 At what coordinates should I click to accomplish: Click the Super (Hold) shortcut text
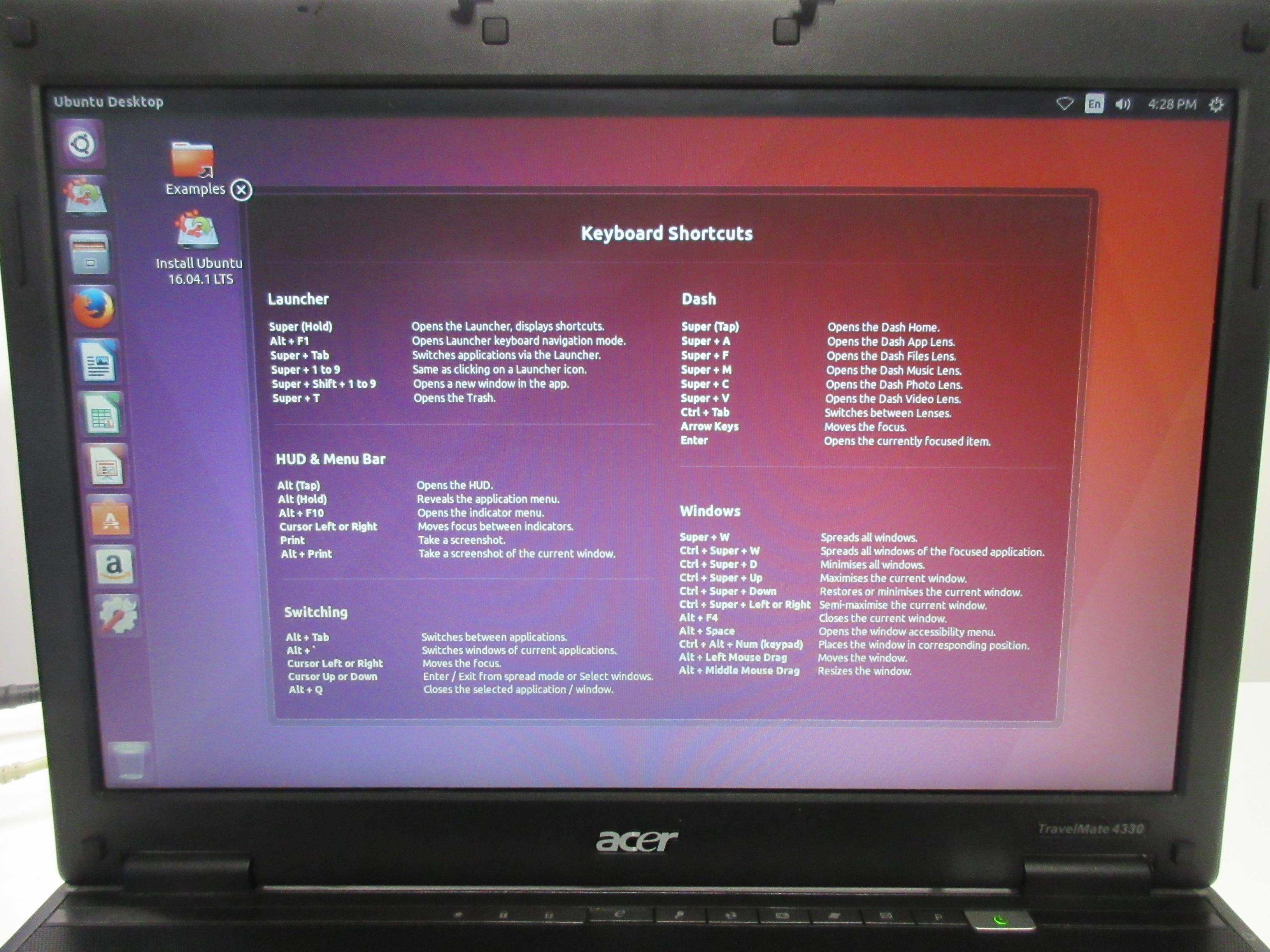click(301, 327)
